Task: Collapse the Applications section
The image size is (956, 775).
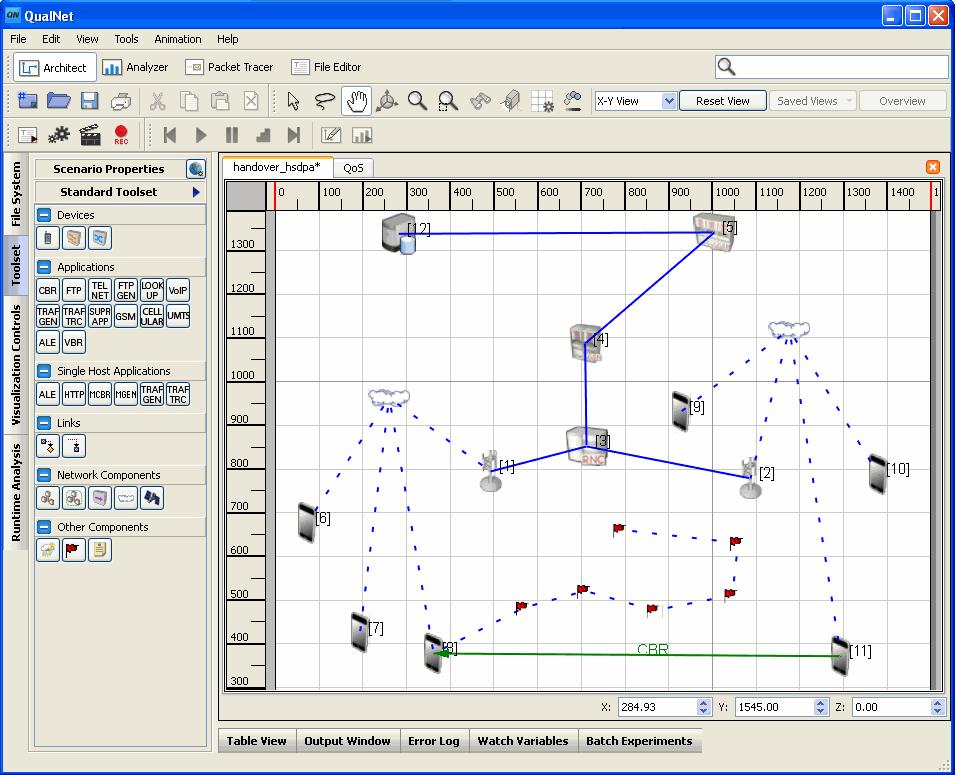Action: click(x=44, y=266)
